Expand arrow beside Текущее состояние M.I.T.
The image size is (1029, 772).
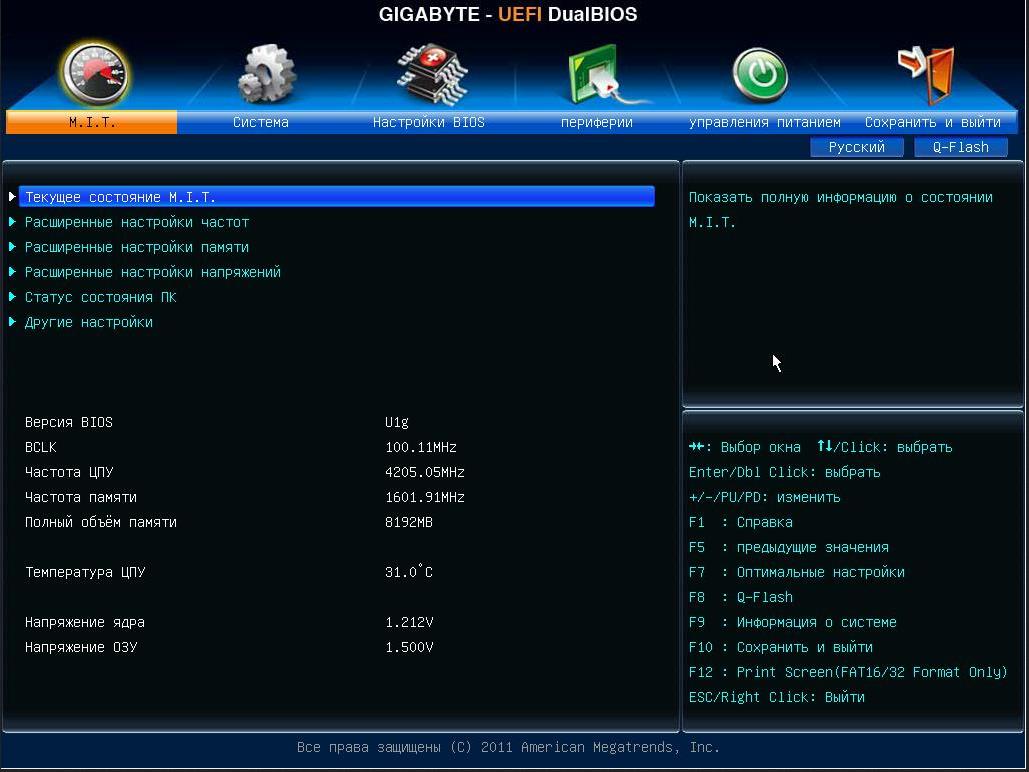click(x=13, y=197)
